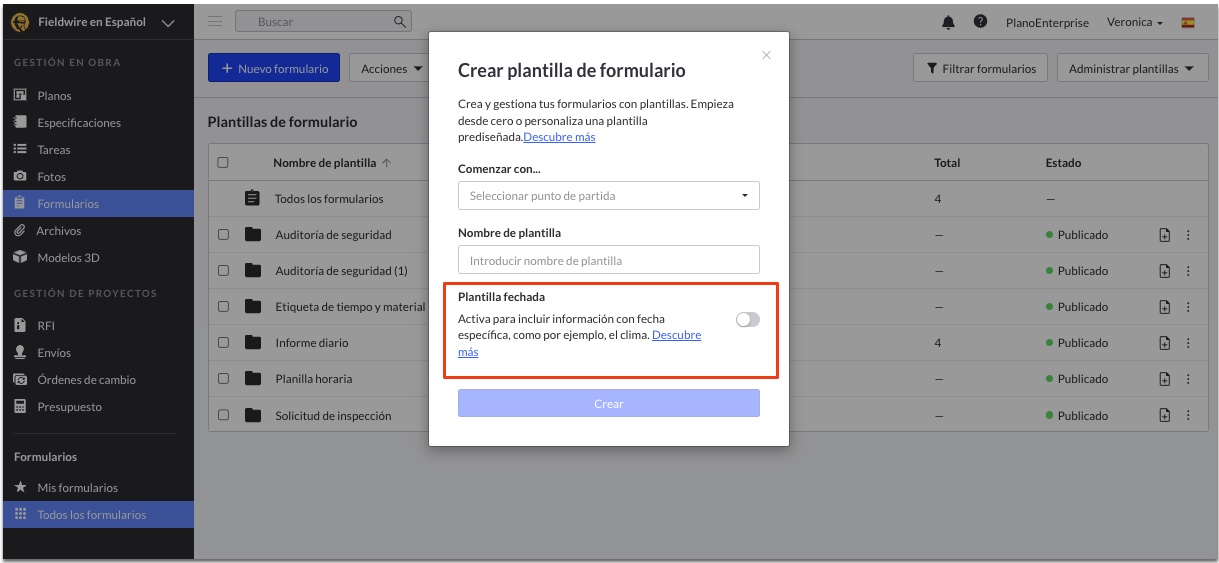
Task: Select the Modelos 3D cube icon
Action: tap(20, 257)
